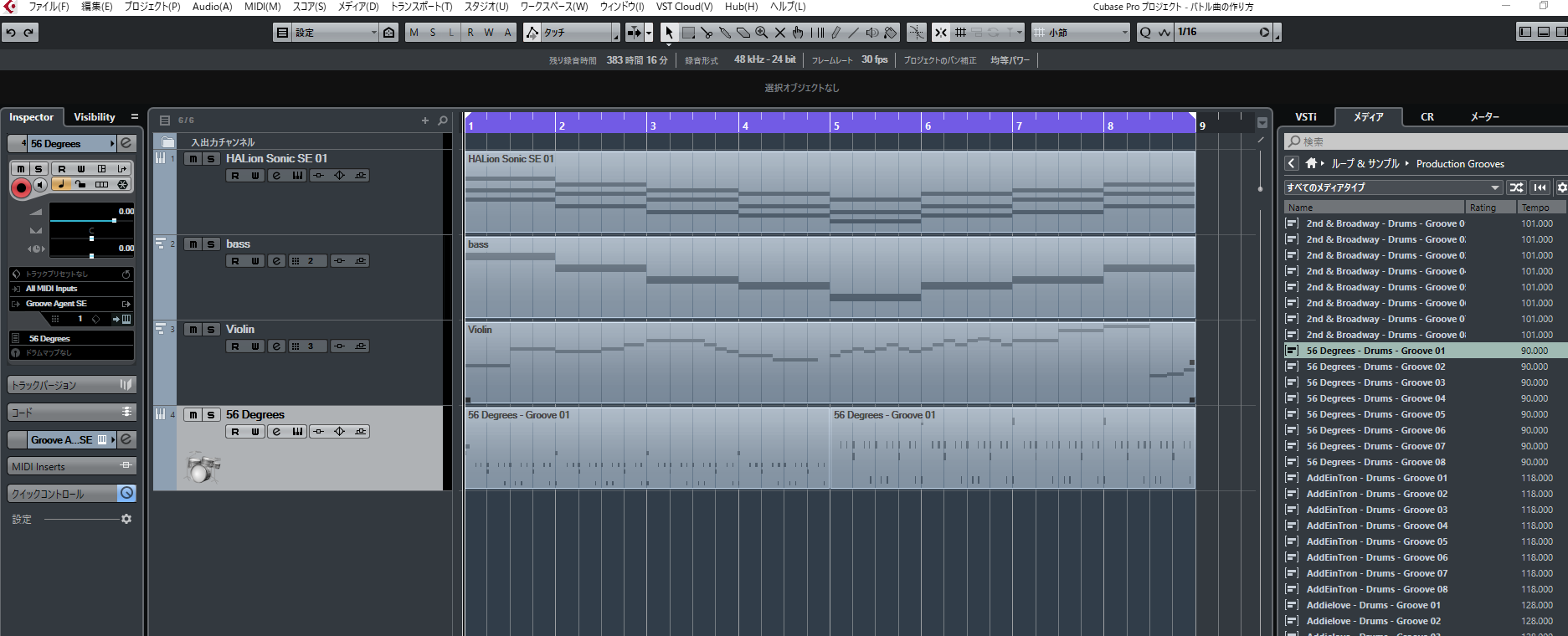Mute the HALion Sonic SE 01 track

pyautogui.click(x=193, y=159)
